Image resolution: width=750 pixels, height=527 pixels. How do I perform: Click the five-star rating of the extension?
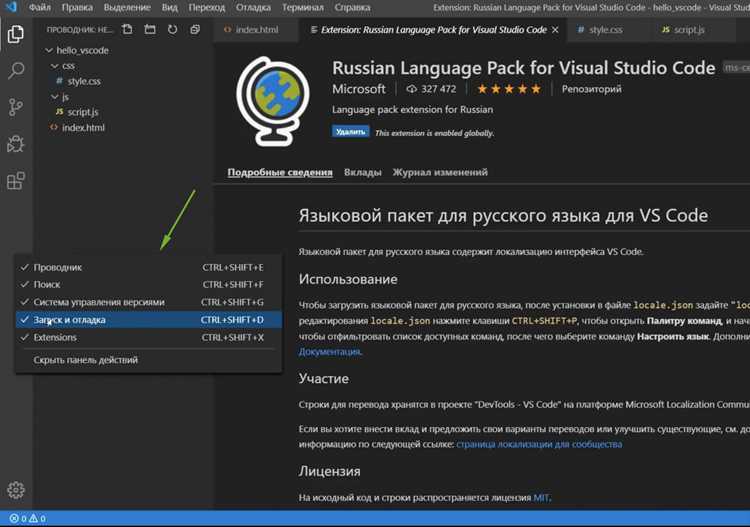tap(509, 89)
